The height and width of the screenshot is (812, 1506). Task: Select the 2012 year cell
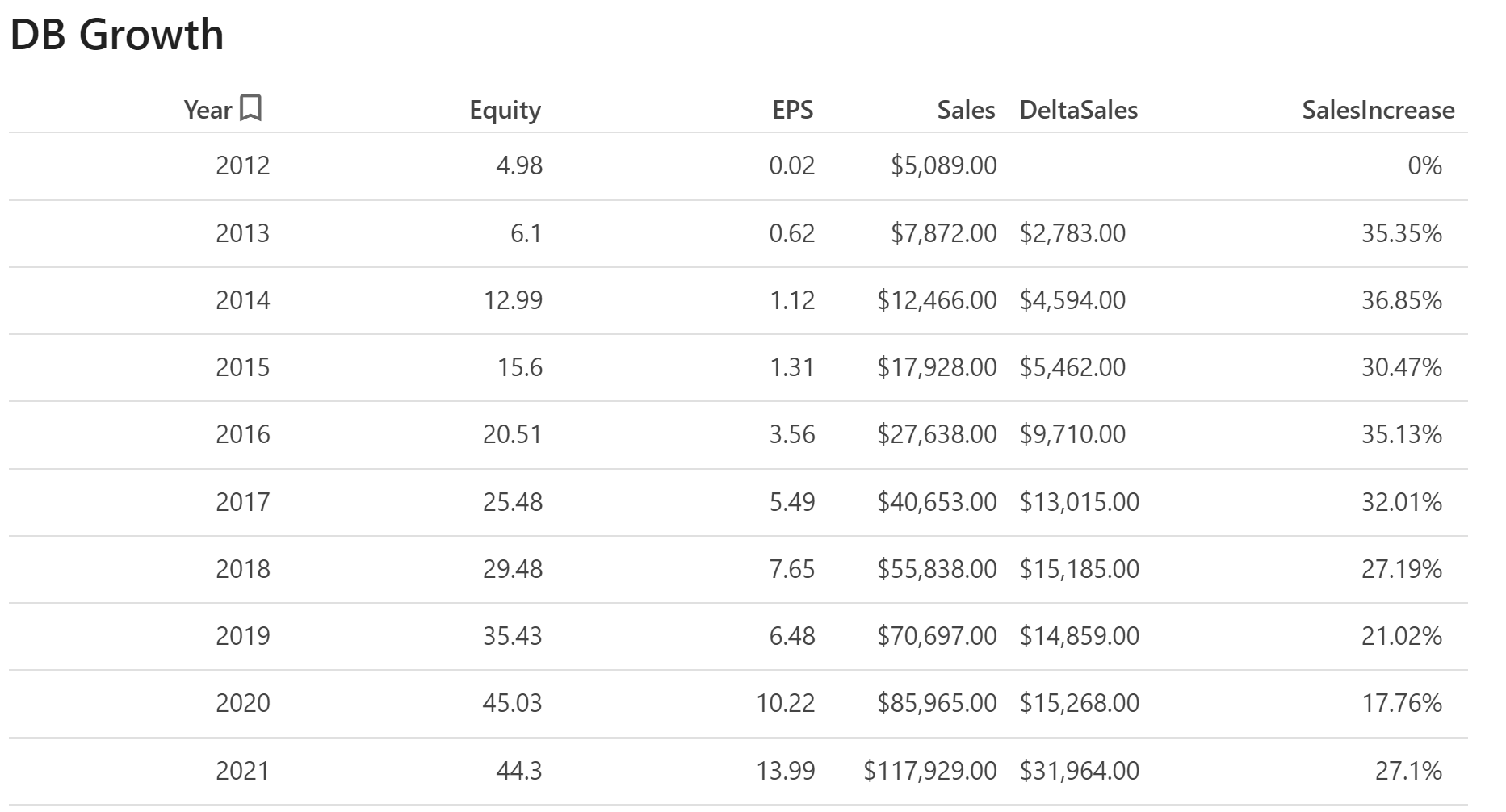click(x=242, y=165)
